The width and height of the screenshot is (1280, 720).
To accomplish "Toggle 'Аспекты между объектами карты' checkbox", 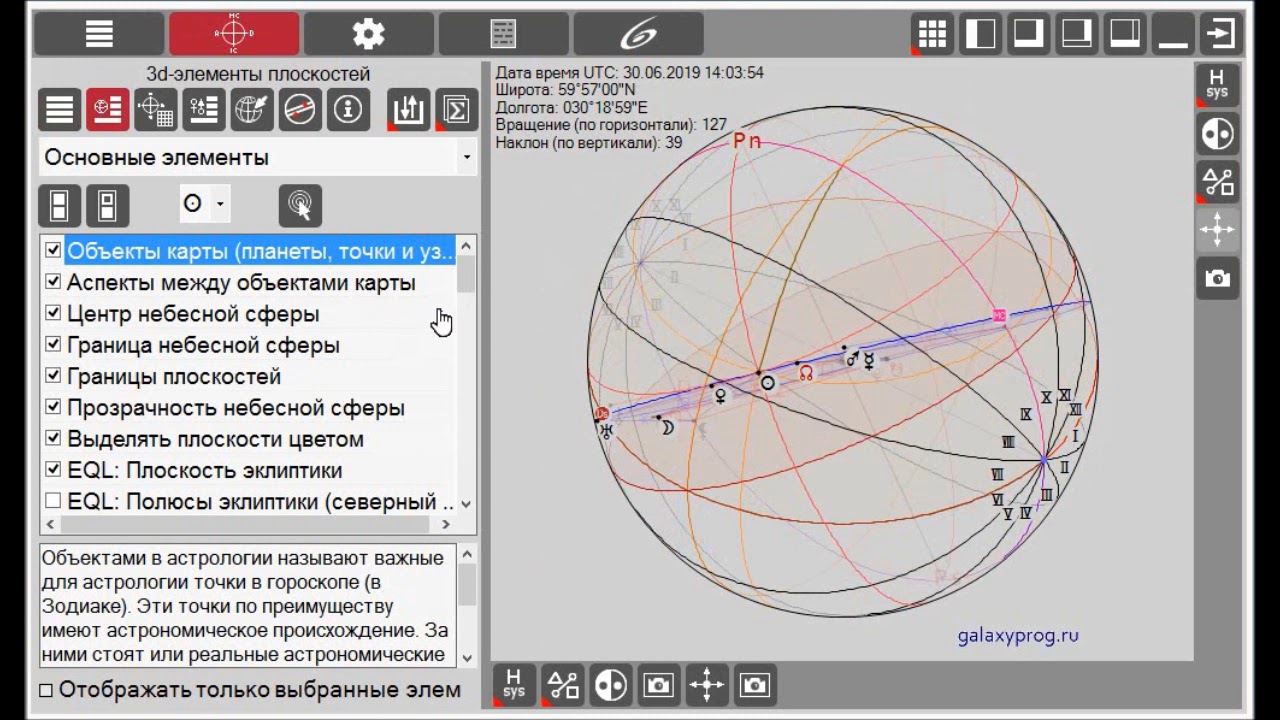I will (53, 282).
